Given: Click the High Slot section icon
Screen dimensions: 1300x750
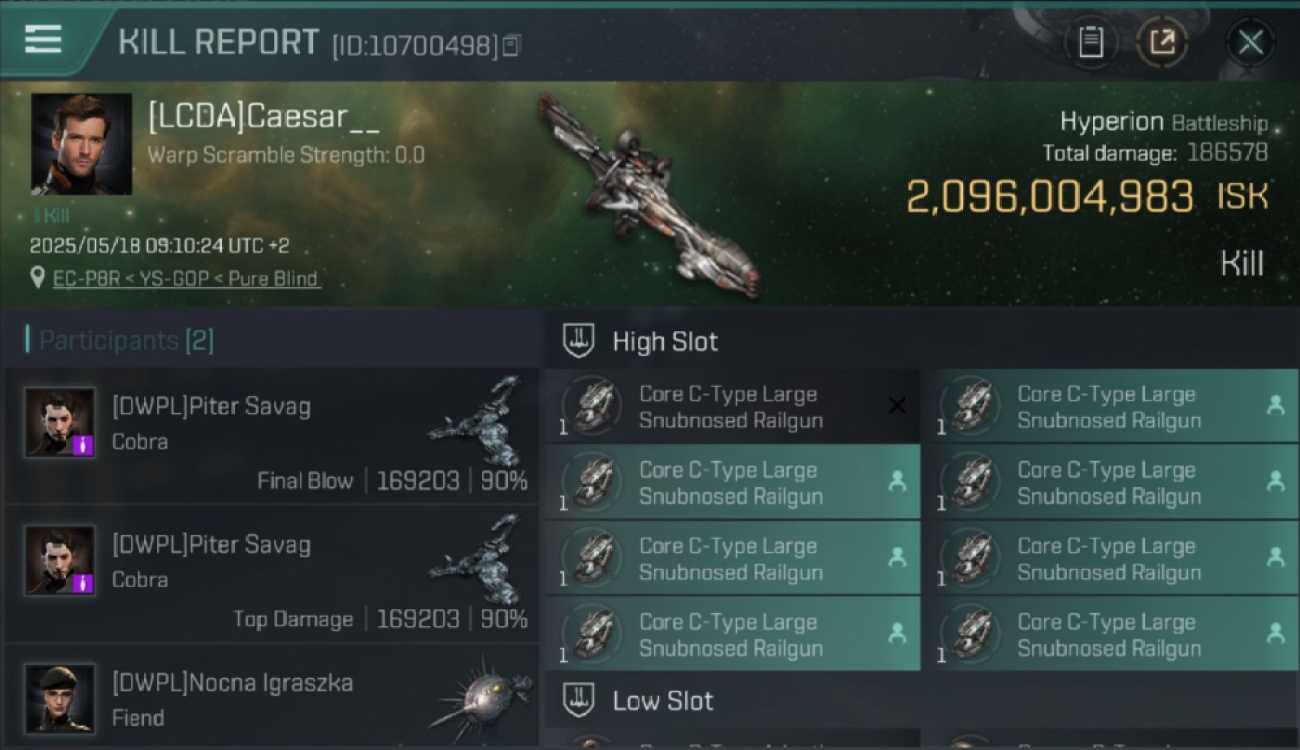Looking at the screenshot, I should click(x=578, y=340).
